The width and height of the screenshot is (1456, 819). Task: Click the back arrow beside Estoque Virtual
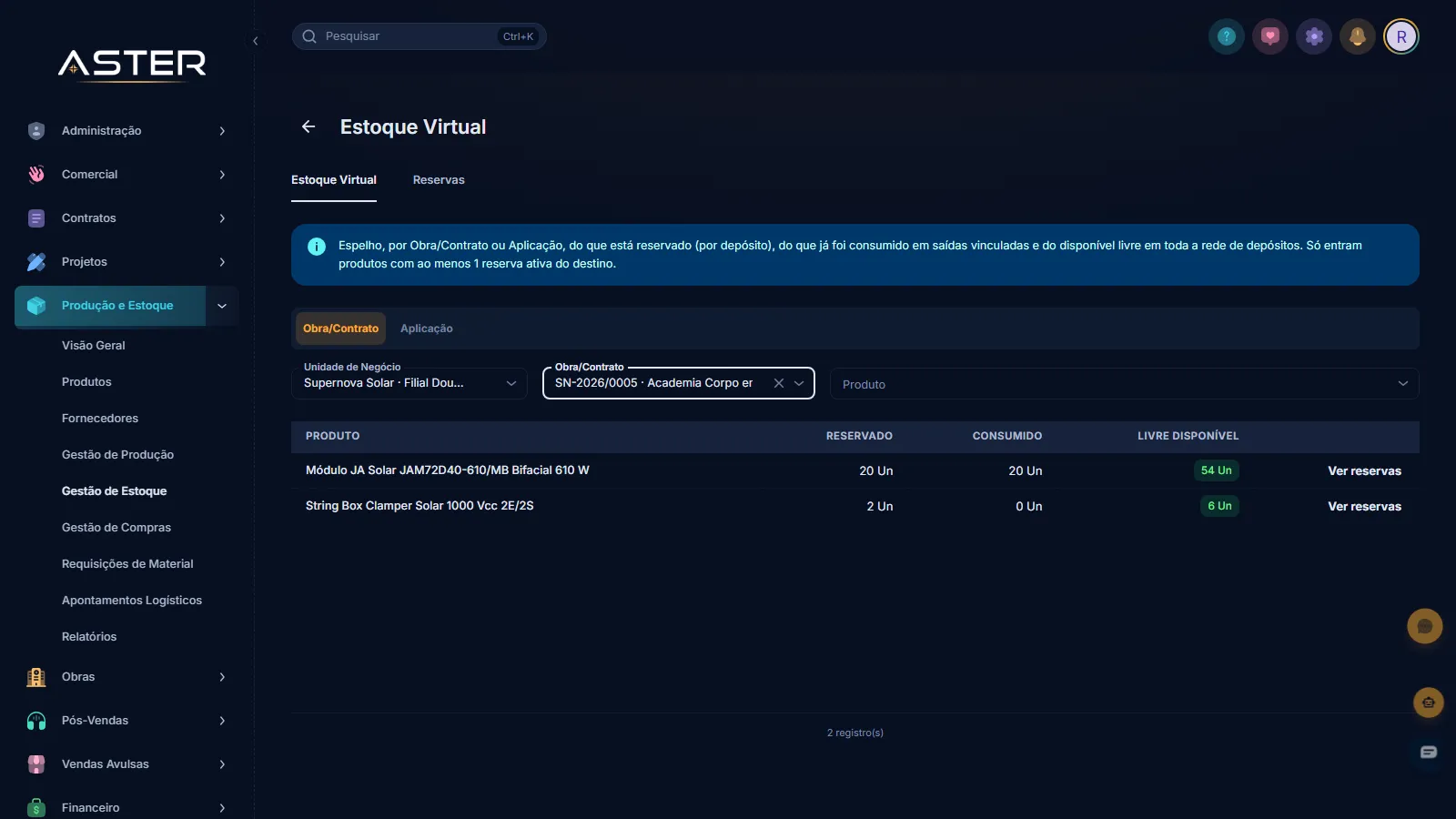click(x=308, y=126)
